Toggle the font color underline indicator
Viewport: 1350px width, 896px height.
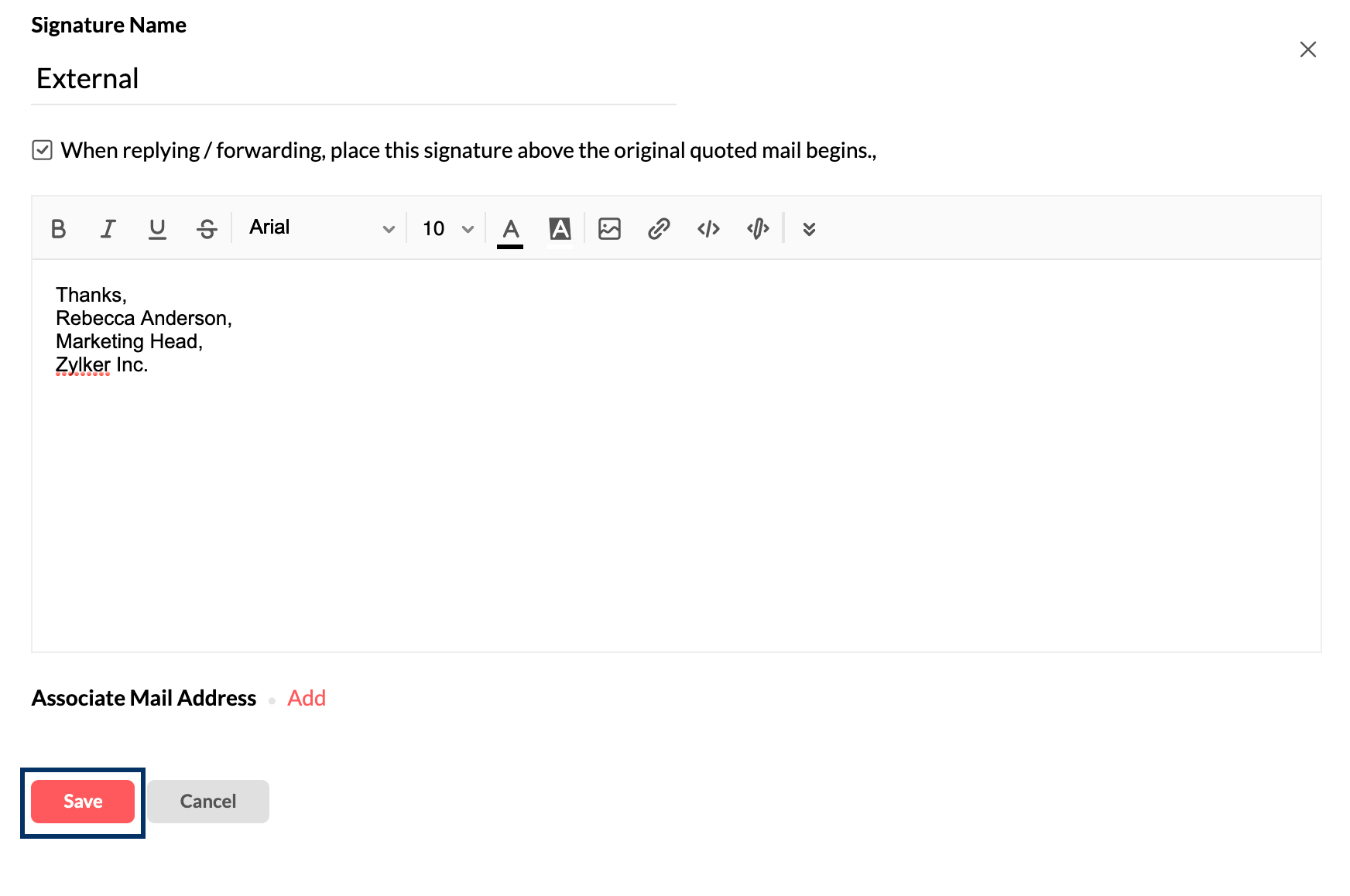tap(509, 245)
